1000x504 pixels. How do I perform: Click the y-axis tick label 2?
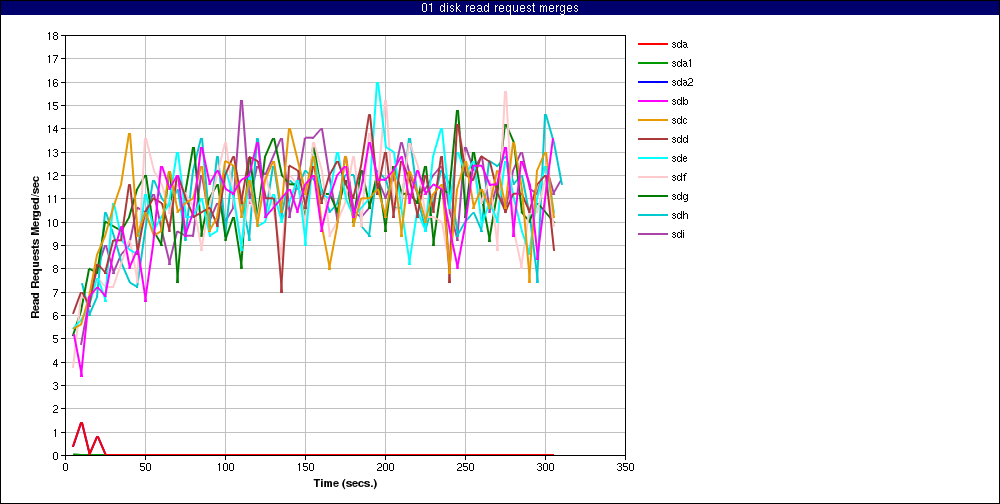coord(56,409)
